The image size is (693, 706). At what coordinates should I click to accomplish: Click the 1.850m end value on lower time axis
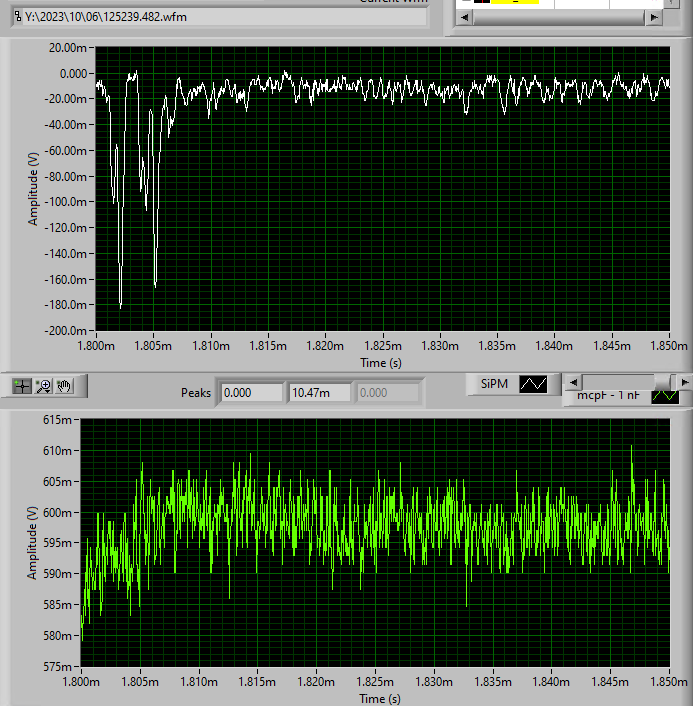pos(668,683)
